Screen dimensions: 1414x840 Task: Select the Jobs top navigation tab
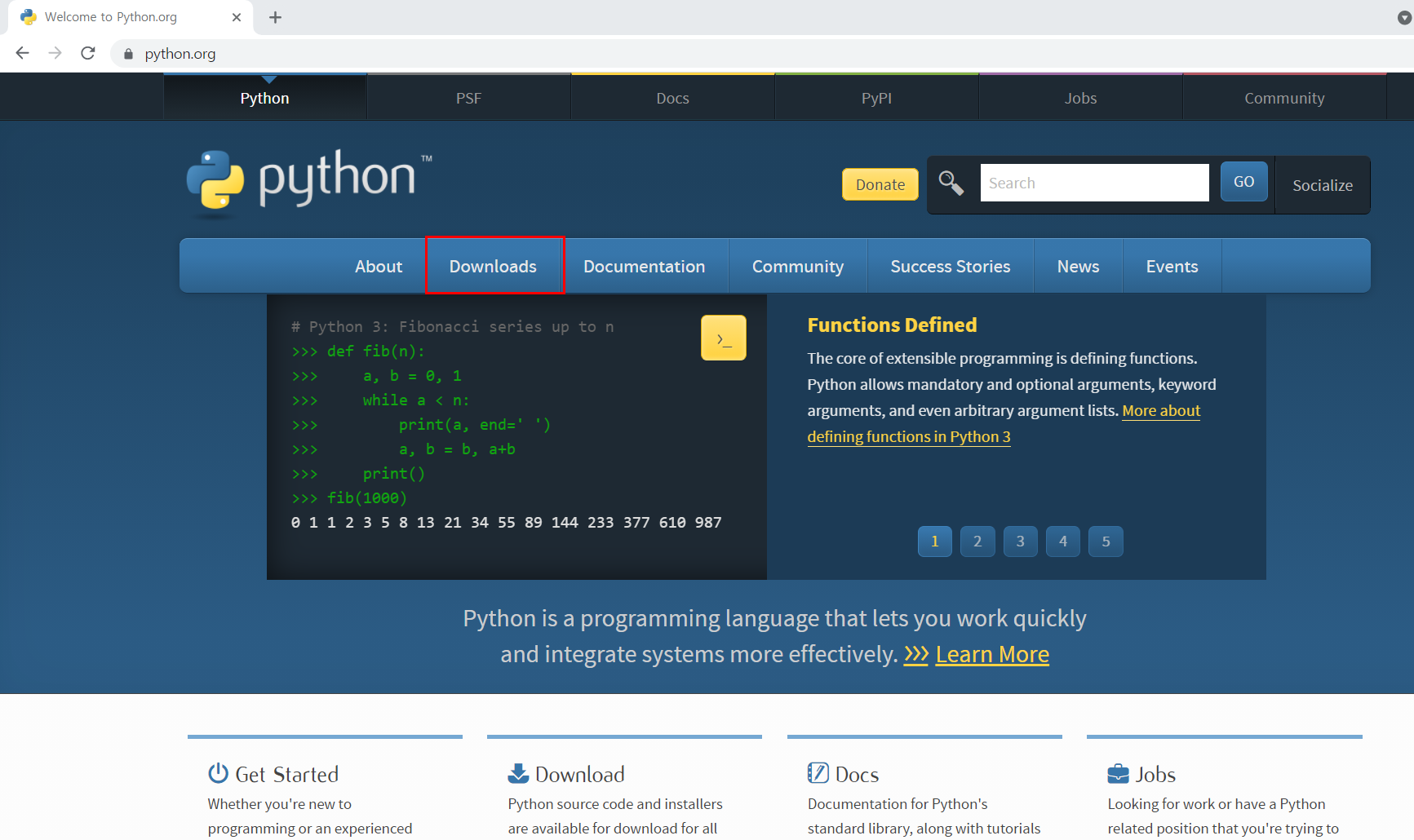tap(1081, 98)
